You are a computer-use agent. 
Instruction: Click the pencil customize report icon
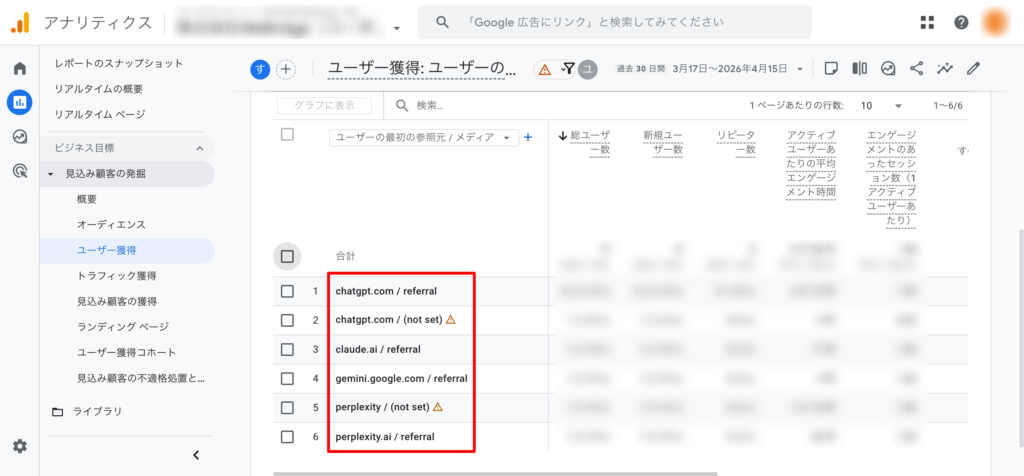tap(973, 68)
